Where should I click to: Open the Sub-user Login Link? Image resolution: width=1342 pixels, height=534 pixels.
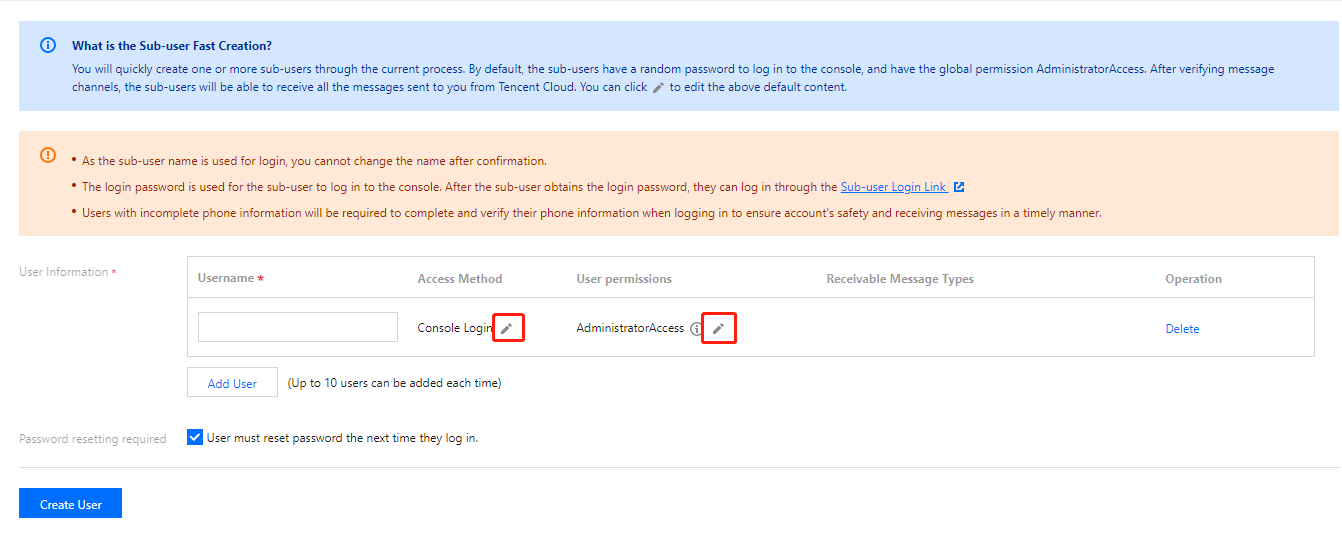tap(892, 187)
